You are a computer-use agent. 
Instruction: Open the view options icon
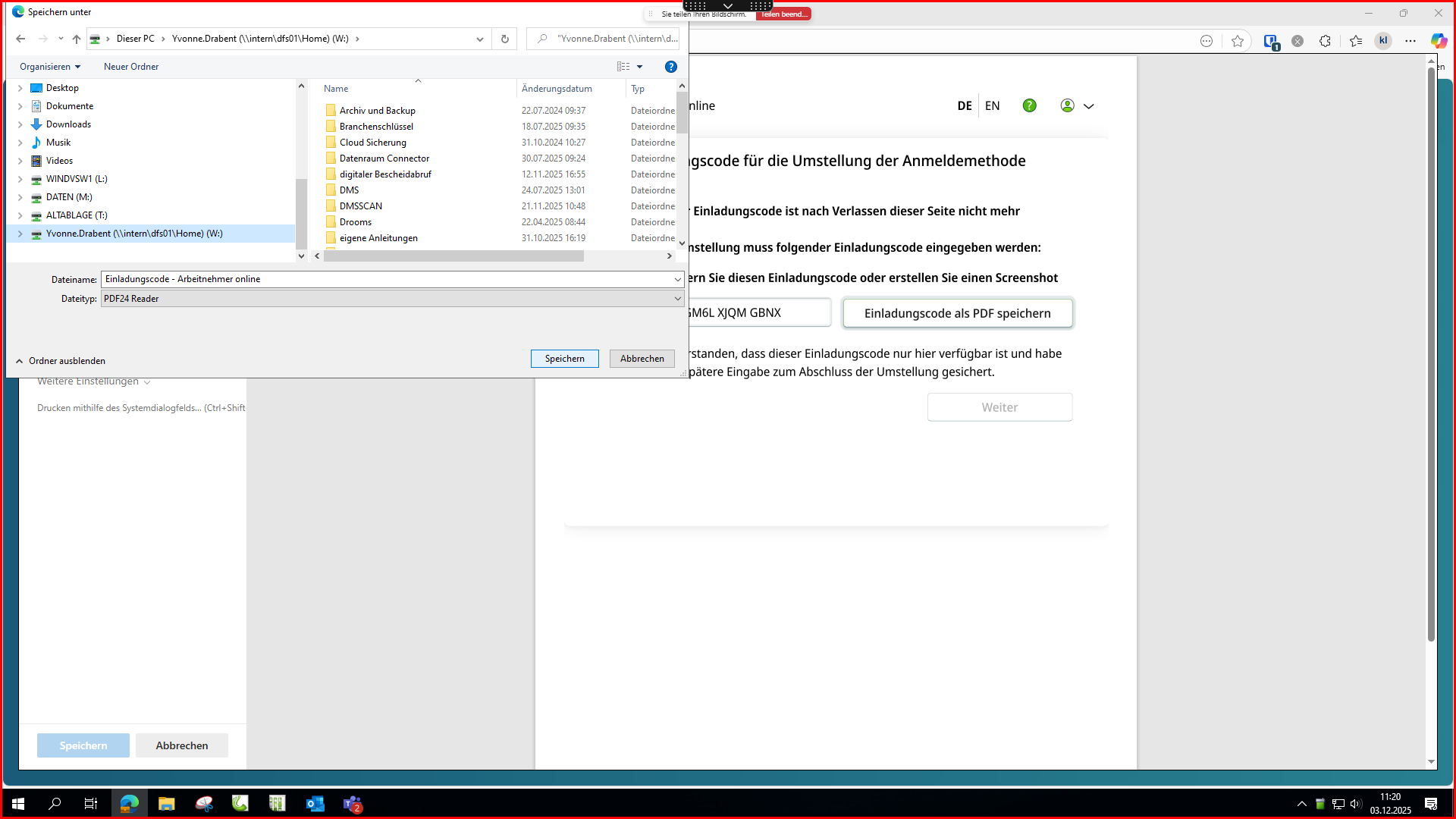(x=623, y=67)
